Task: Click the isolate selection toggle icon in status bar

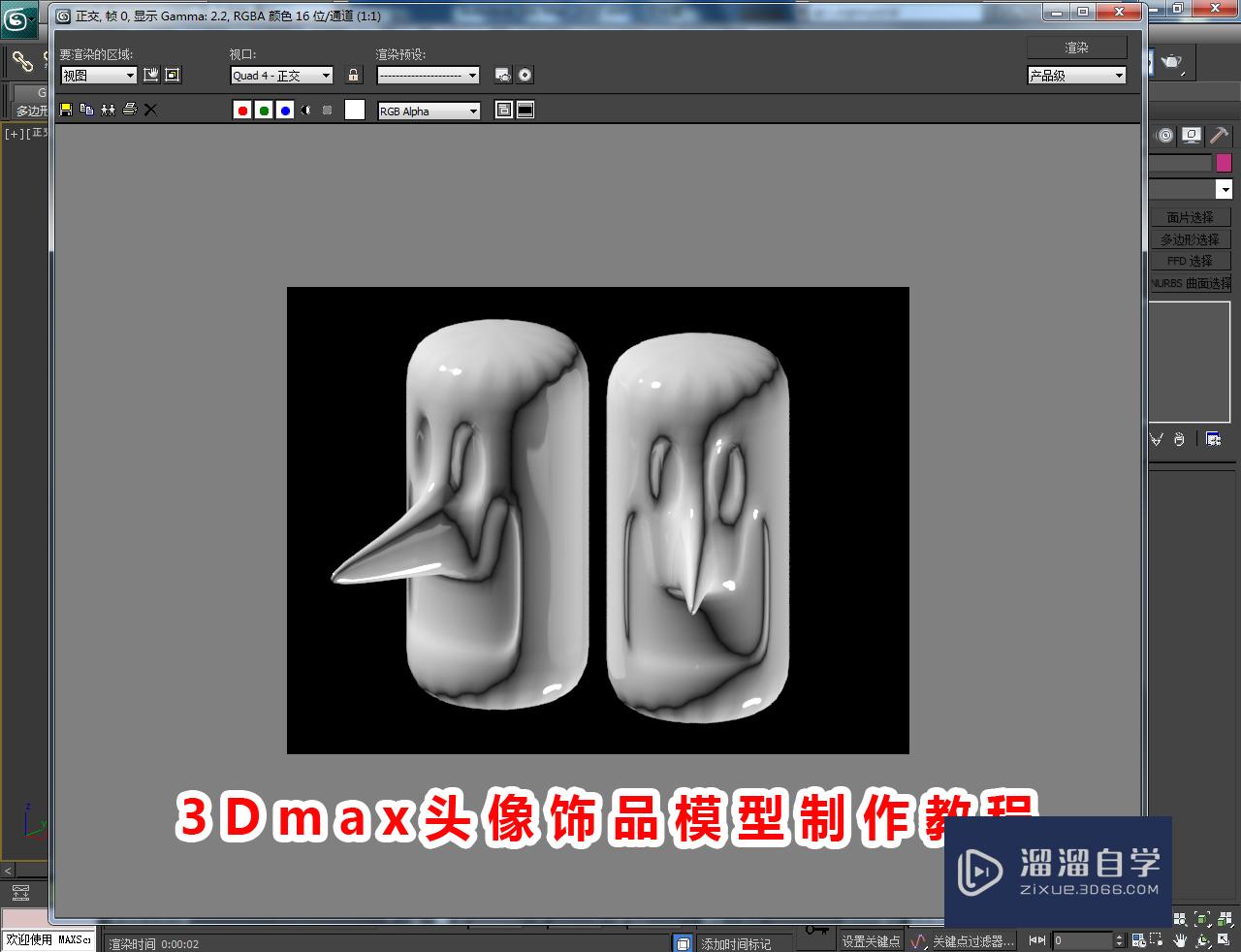Action: pyautogui.click(x=684, y=943)
